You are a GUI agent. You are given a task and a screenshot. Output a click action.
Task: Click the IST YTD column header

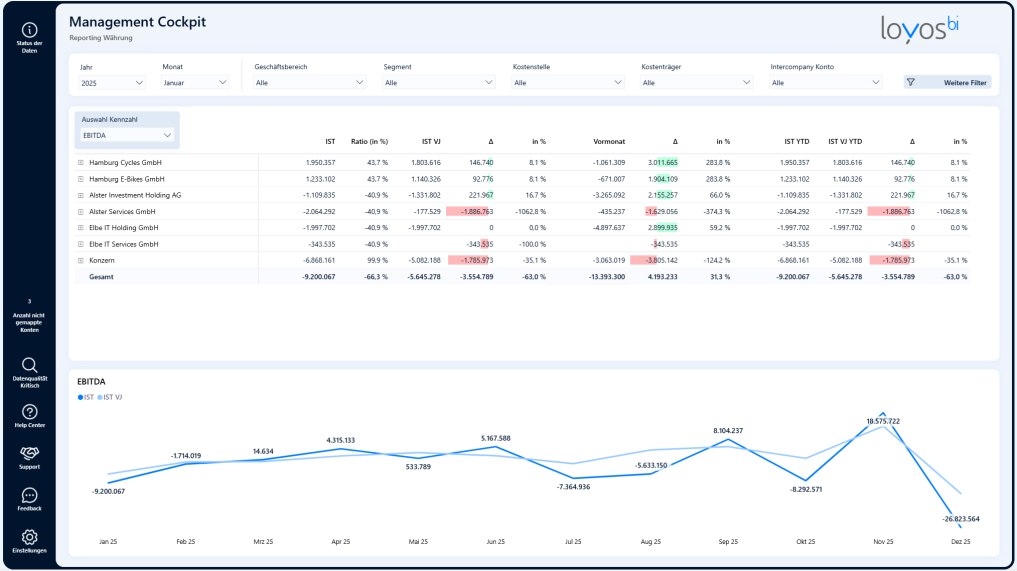(x=796, y=141)
